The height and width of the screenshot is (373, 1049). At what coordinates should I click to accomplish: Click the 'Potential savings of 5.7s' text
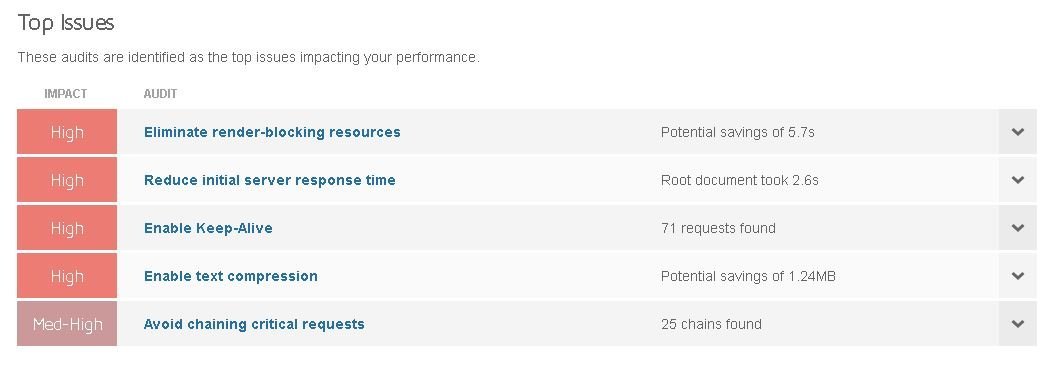738,132
